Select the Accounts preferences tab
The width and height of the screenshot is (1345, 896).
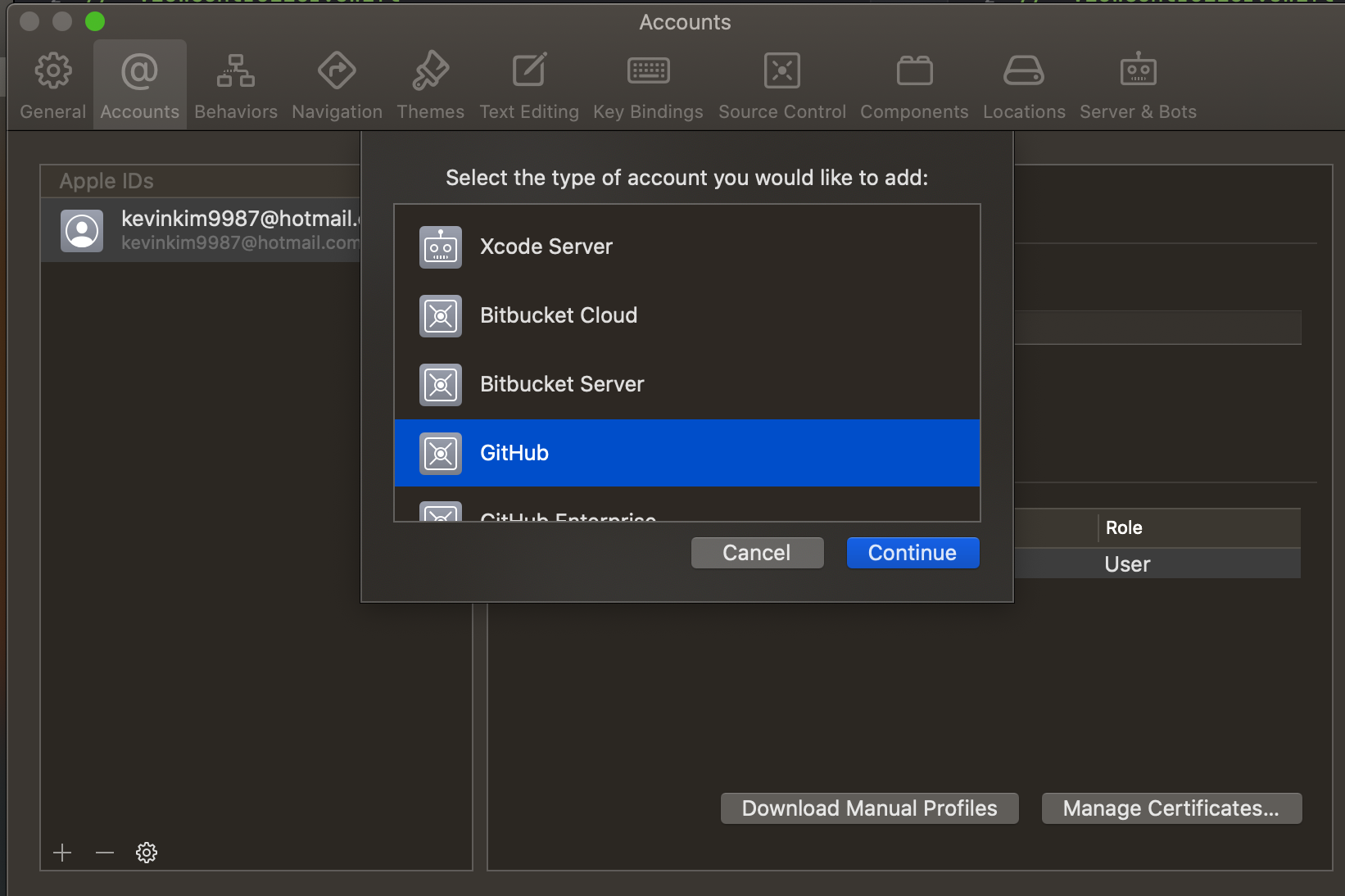(x=140, y=85)
